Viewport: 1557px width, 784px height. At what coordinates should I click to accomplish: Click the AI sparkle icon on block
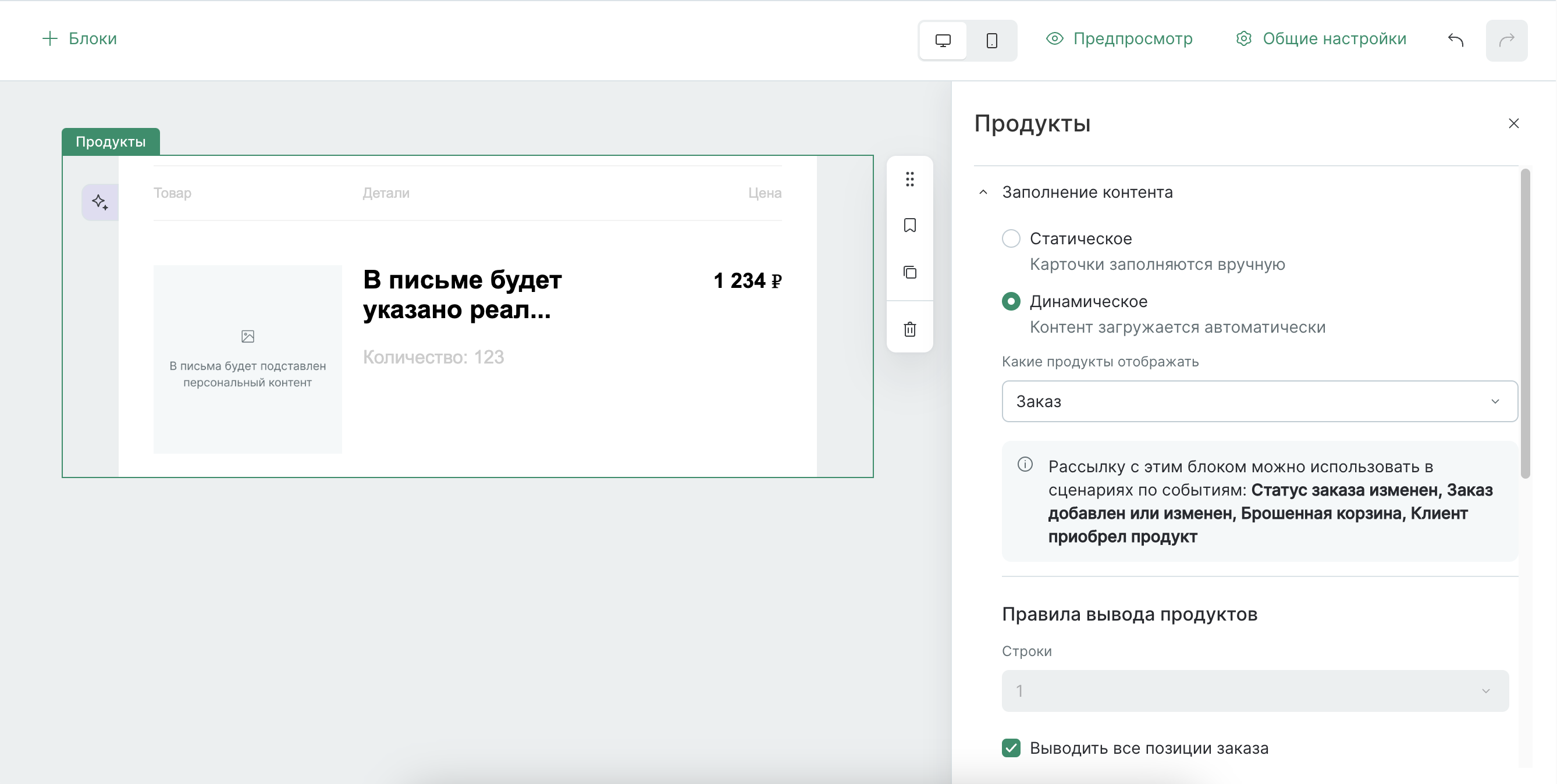tap(99, 202)
